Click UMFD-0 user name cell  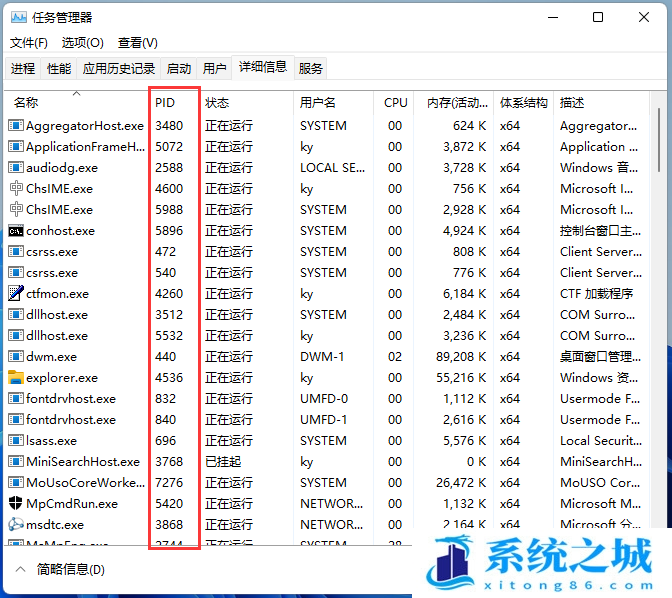[324, 399]
